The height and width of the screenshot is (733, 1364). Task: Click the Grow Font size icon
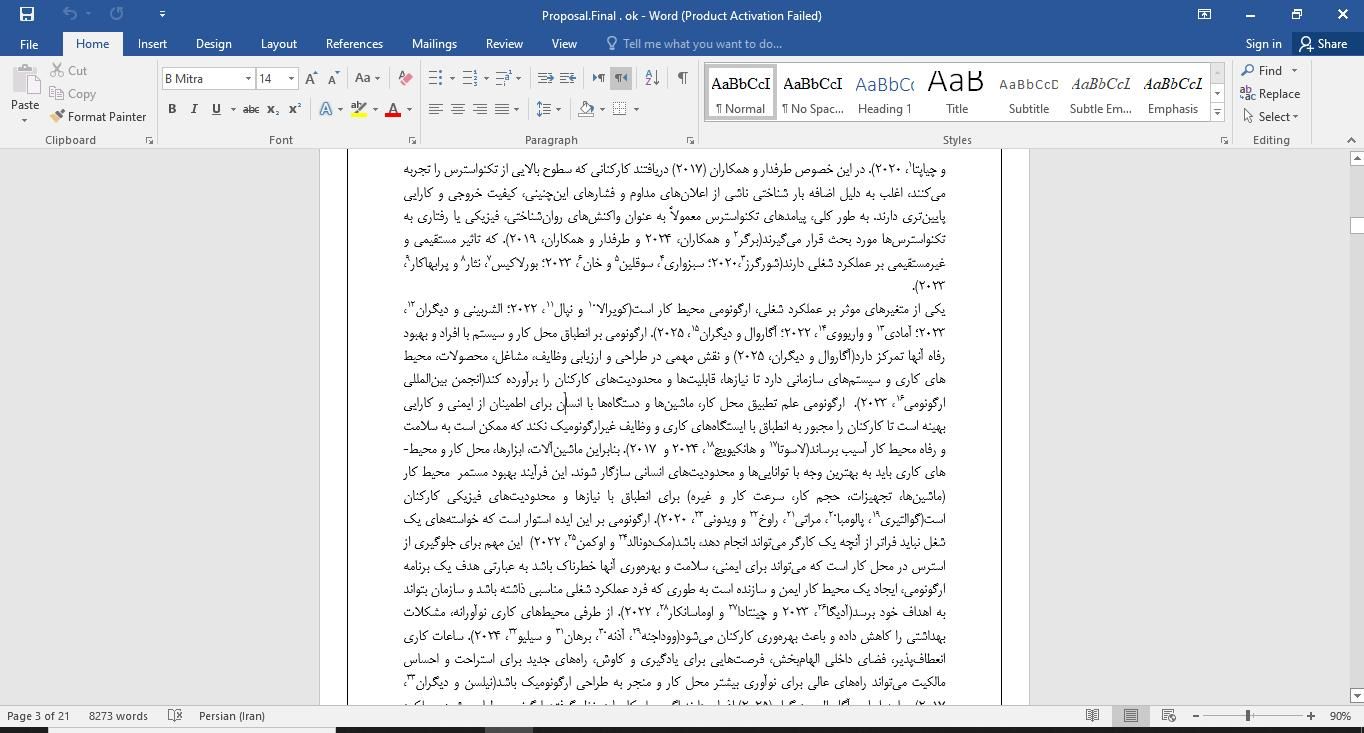311,78
